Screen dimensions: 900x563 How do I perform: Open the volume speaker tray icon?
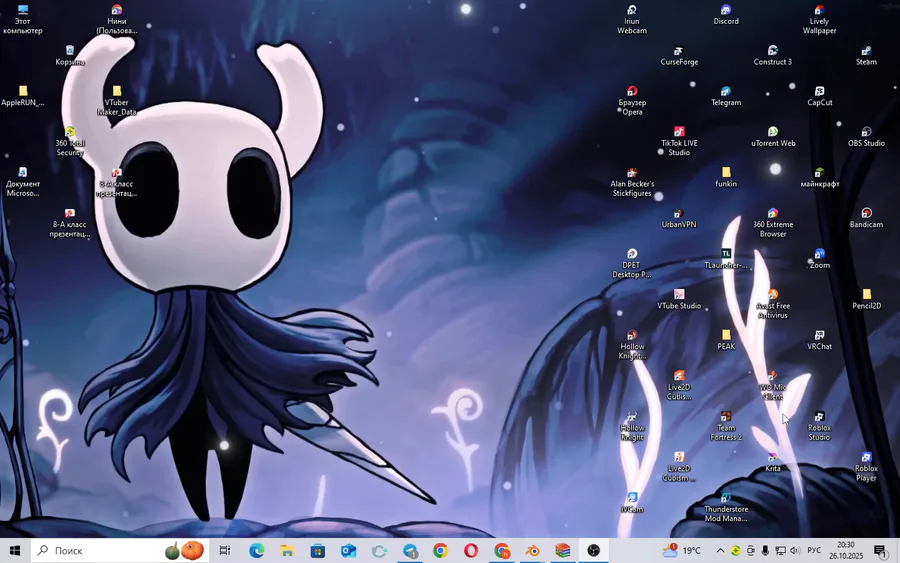pos(795,551)
